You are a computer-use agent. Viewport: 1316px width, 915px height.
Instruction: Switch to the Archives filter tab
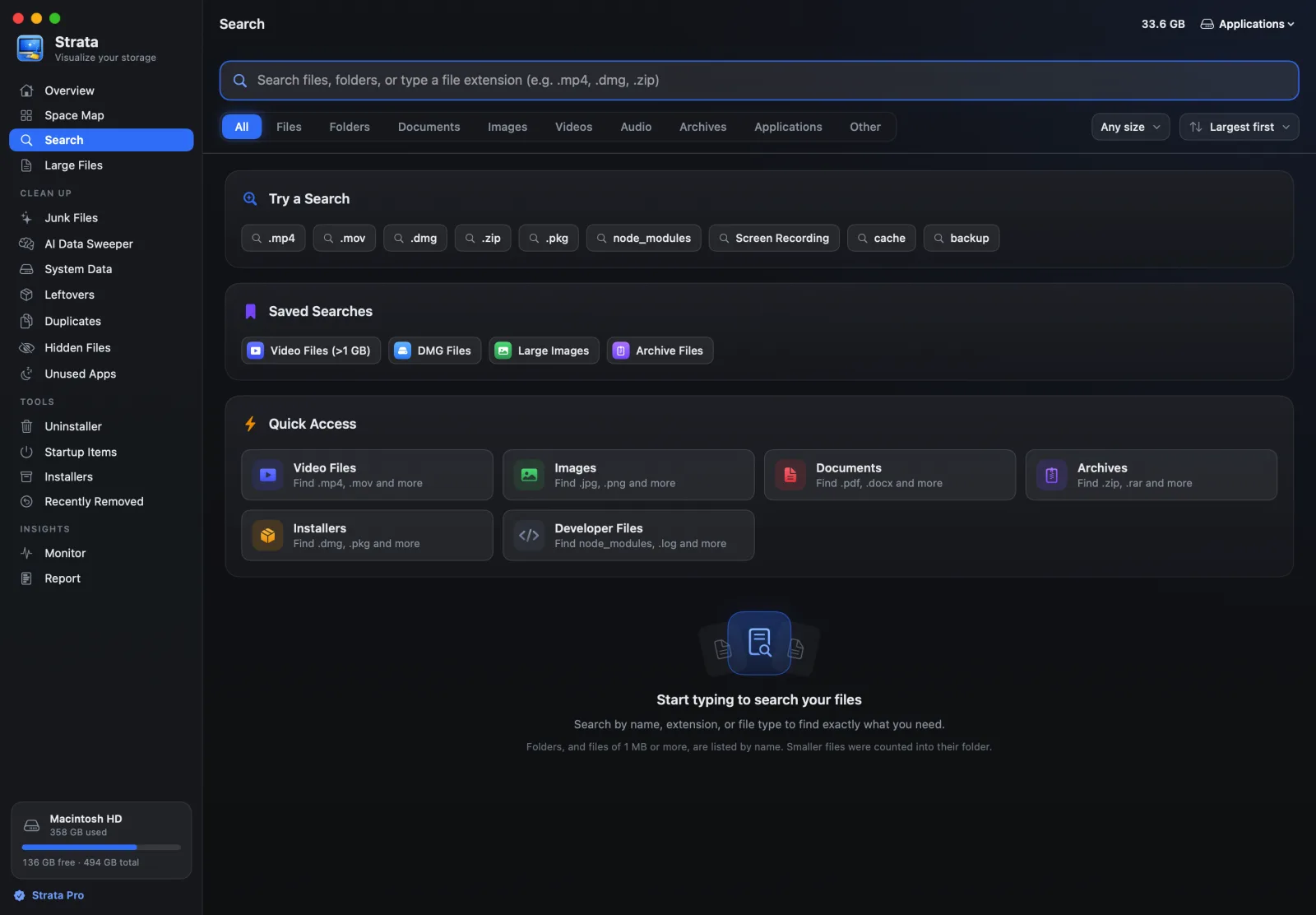pyautogui.click(x=702, y=127)
